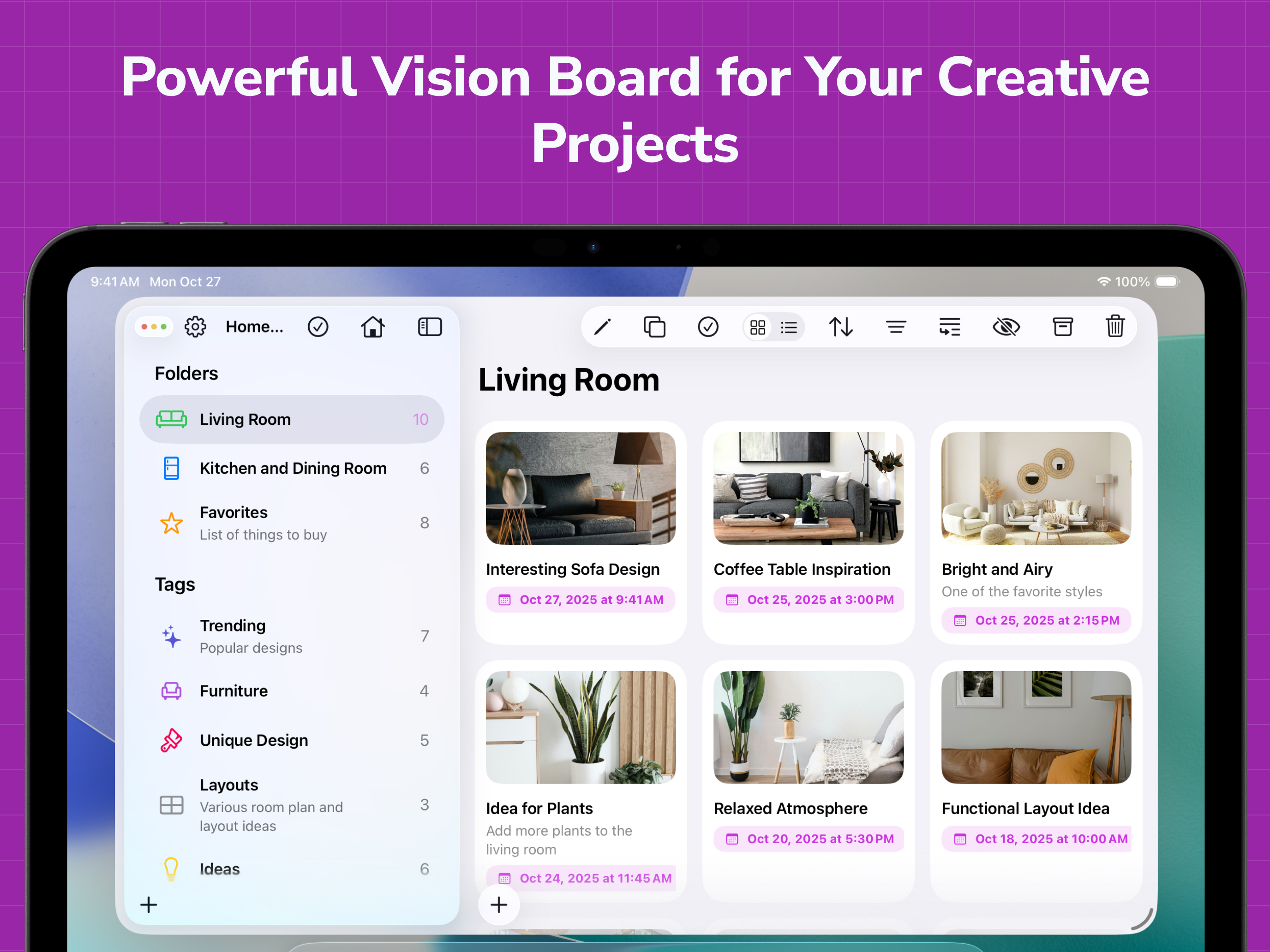Click the Tags section header
The image size is (1270, 952).
(x=174, y=585)
